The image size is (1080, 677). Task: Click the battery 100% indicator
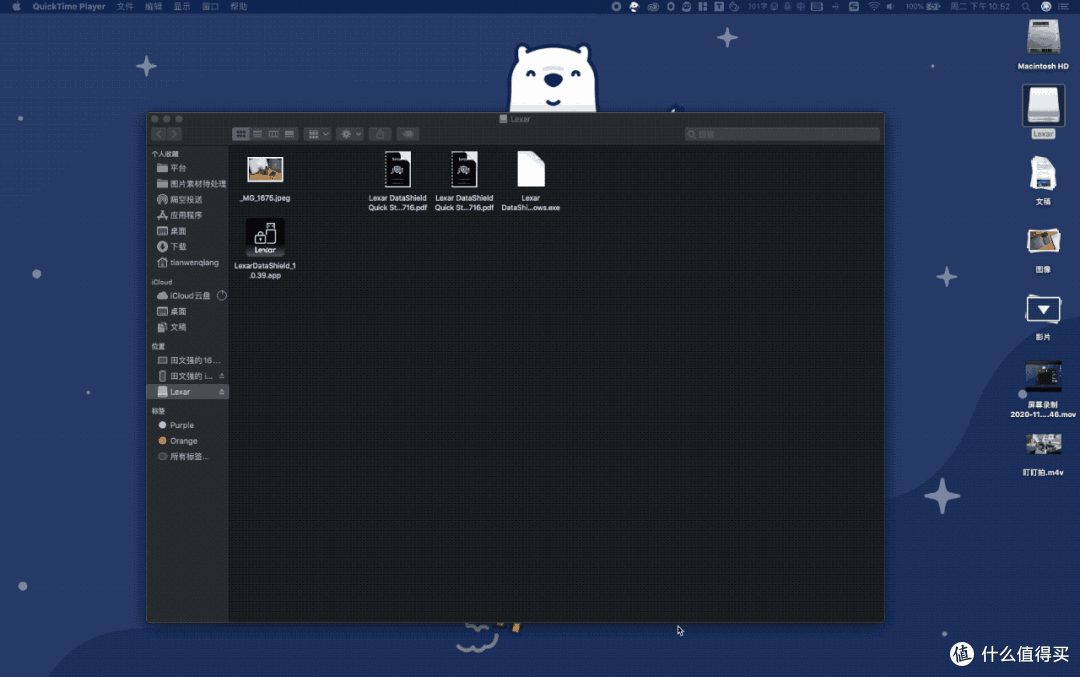922,6
